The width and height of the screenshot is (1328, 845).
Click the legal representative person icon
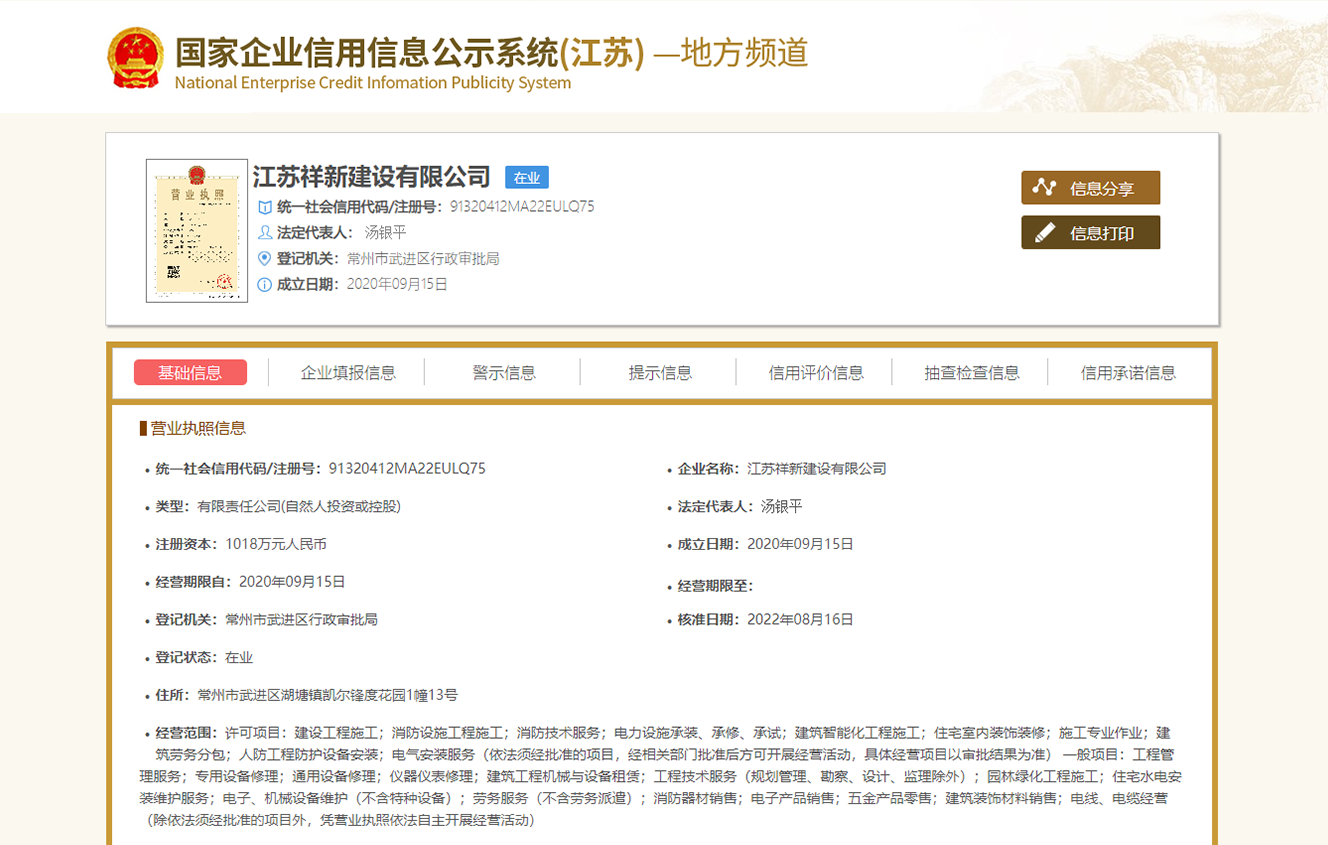265,232
